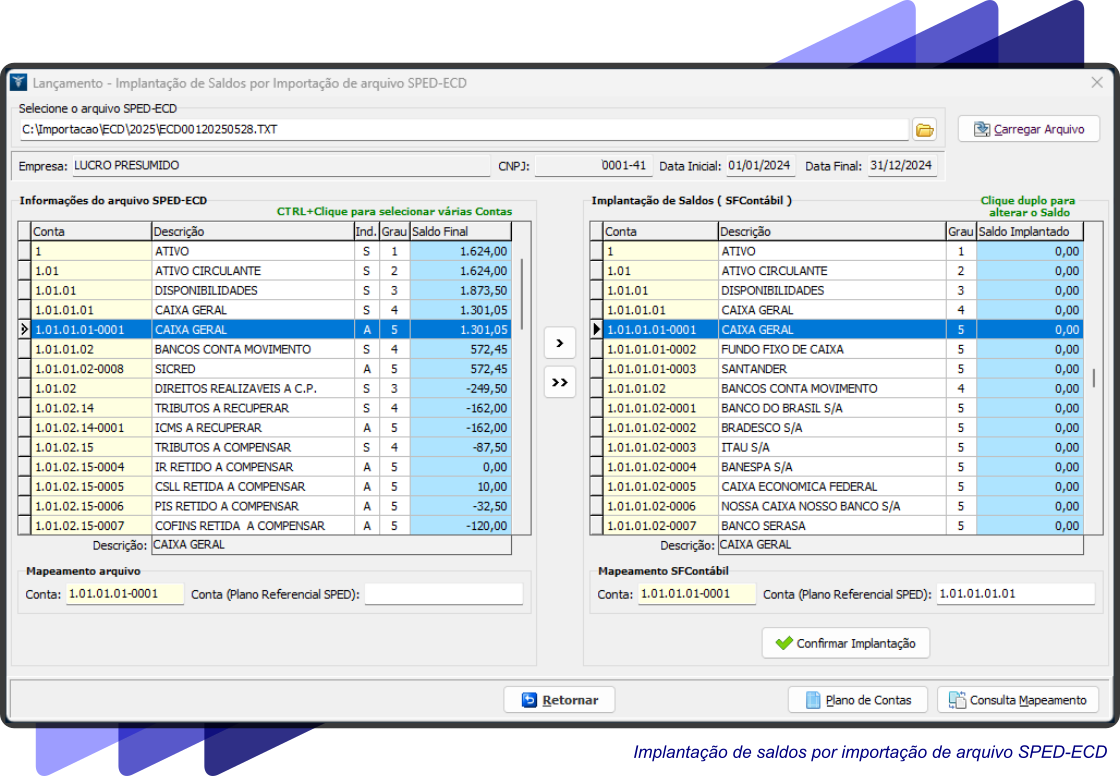Click the single arrow transfer button
The image size is (1120, 776).
pos(560,343)
